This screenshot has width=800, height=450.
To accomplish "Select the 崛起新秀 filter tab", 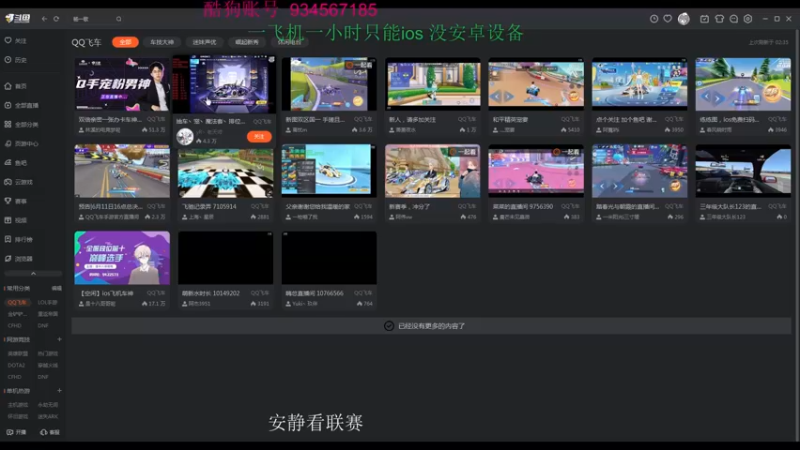I will [247, 42].
